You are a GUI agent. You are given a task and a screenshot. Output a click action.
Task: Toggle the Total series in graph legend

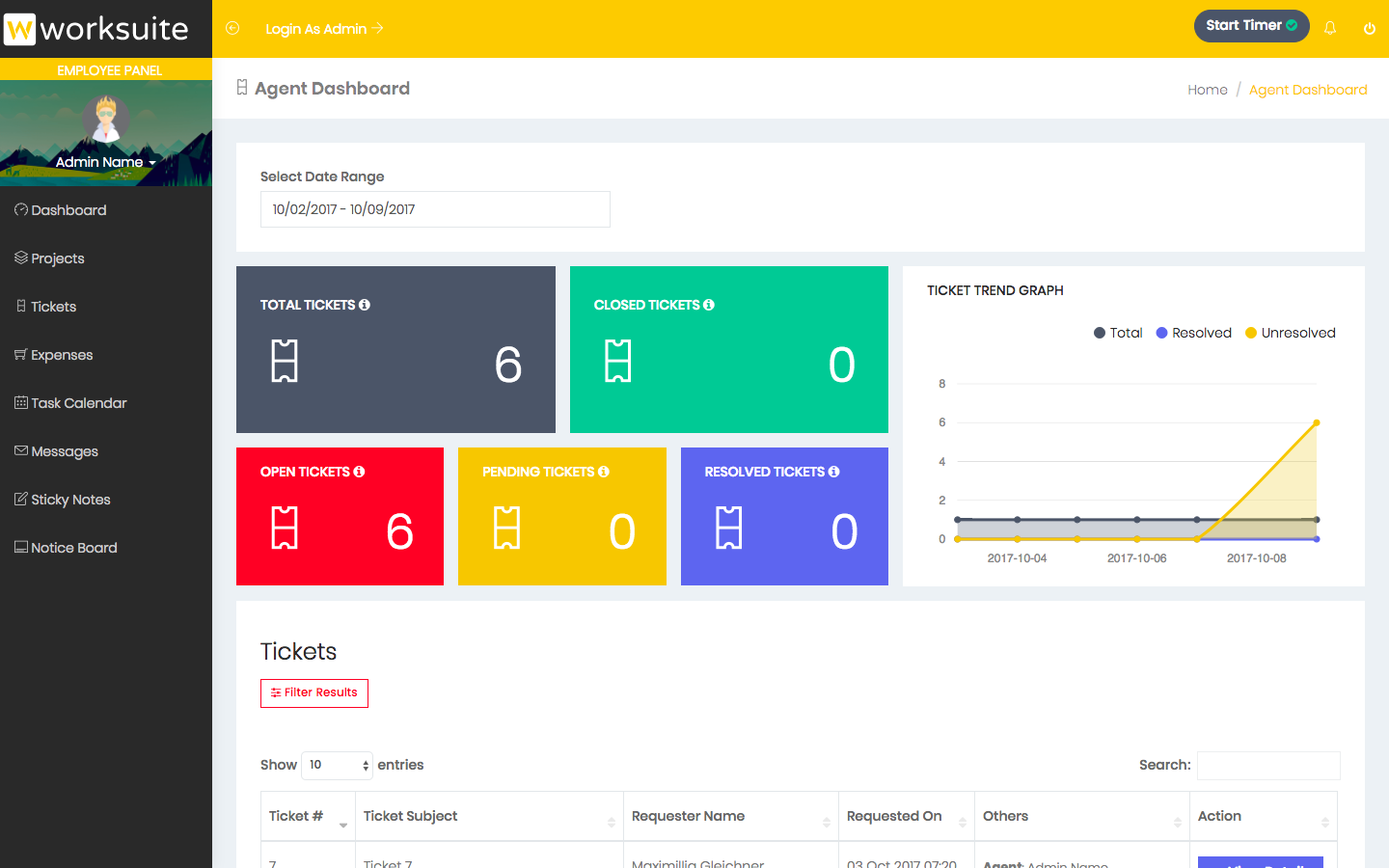[1118, 333]
